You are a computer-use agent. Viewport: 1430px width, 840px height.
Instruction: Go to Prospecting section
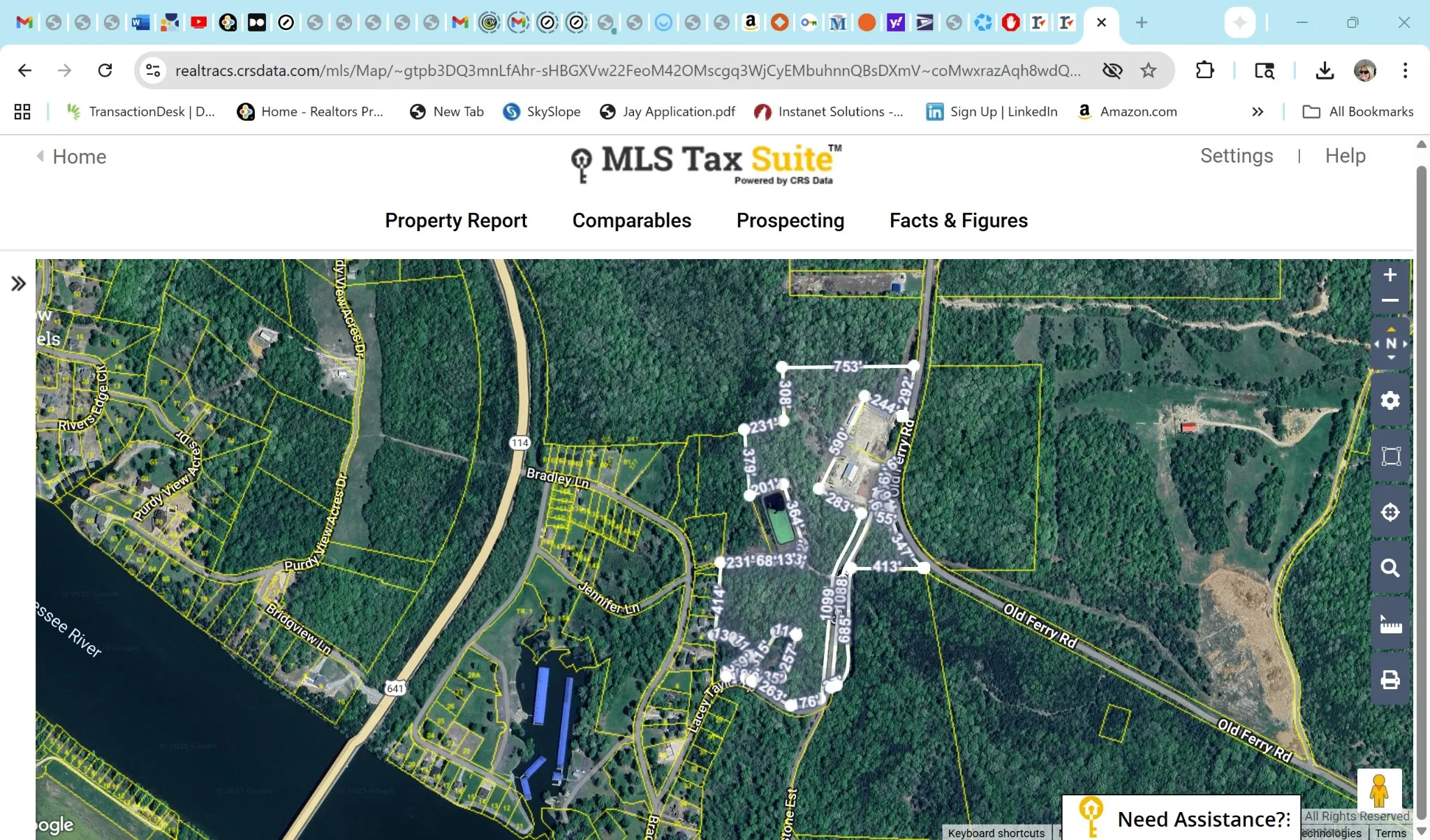point(790,221)
